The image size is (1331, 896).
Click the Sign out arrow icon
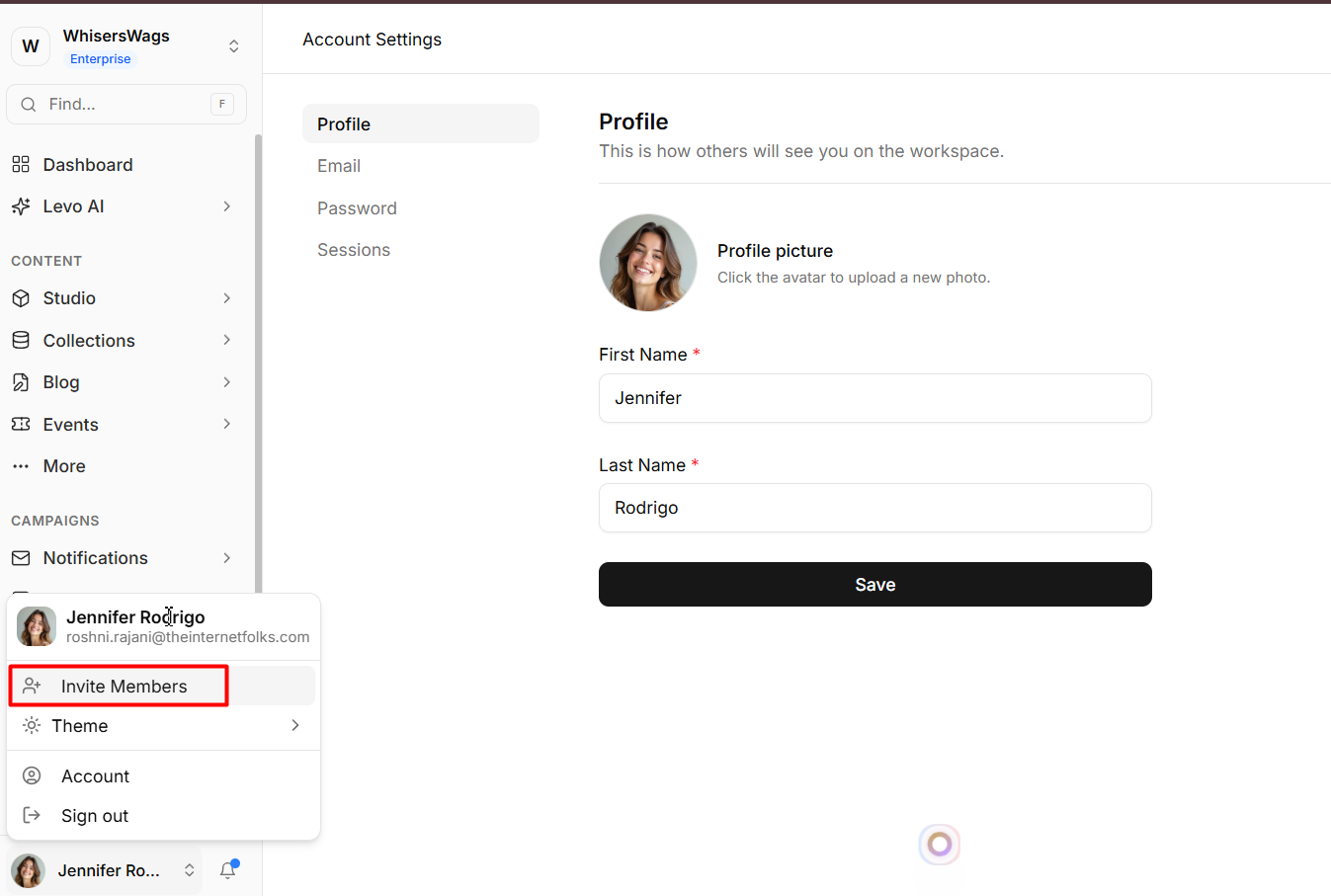click(x=32, y=815)
